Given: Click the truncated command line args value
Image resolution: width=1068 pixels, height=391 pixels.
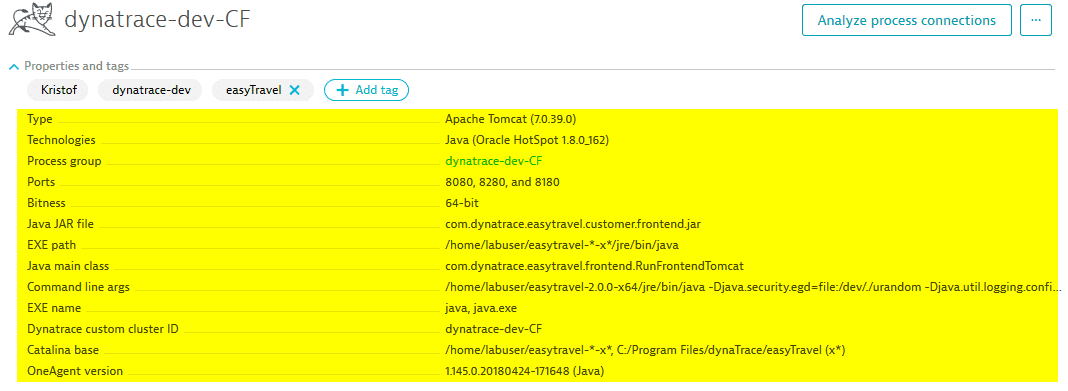Looking at the screenshot, I should (x=753, y=287).
